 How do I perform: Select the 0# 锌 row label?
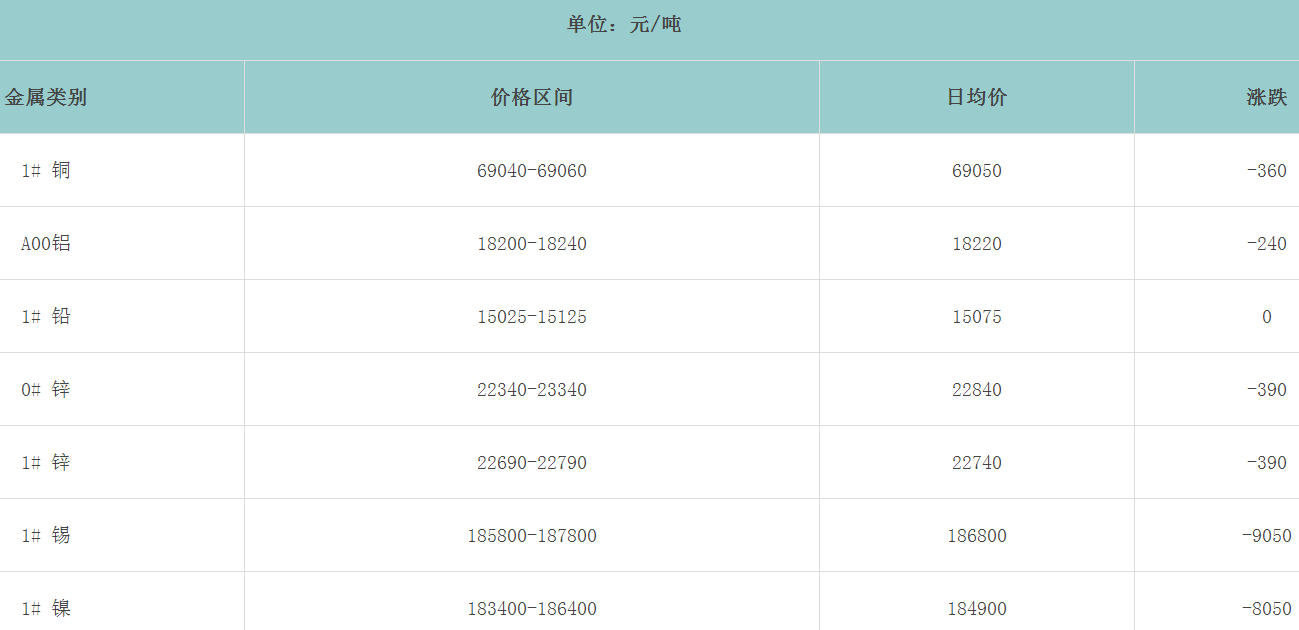46,390
